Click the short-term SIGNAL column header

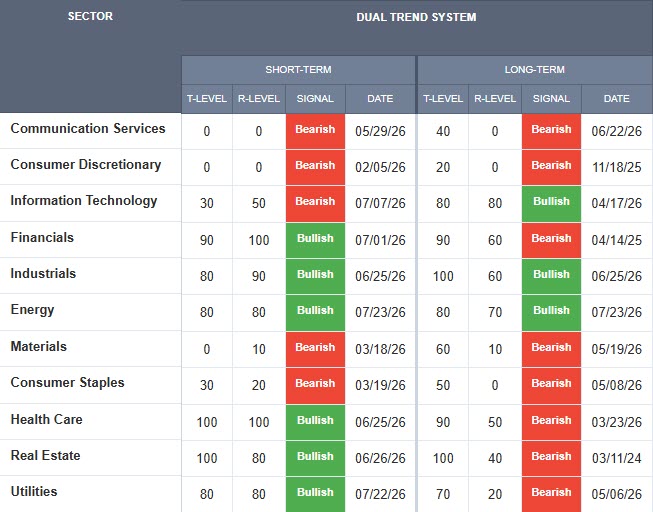[315, 99]
